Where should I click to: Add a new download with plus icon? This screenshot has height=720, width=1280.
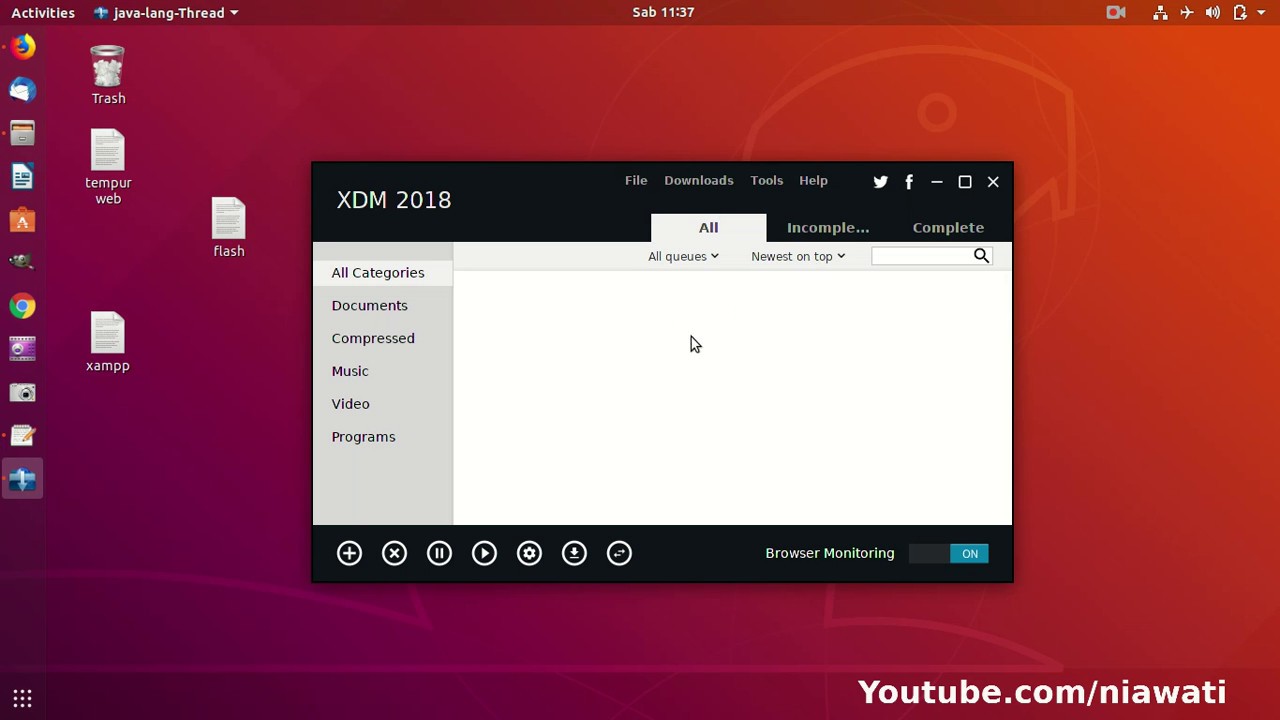[x=349, y=553]
